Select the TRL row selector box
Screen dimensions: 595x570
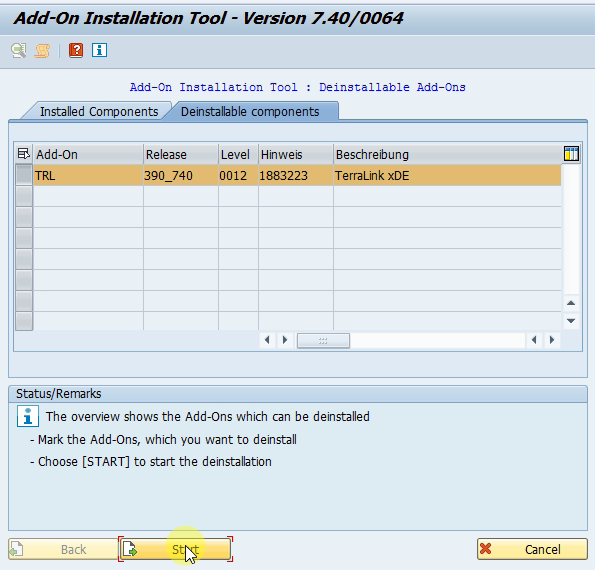(24, 175)
